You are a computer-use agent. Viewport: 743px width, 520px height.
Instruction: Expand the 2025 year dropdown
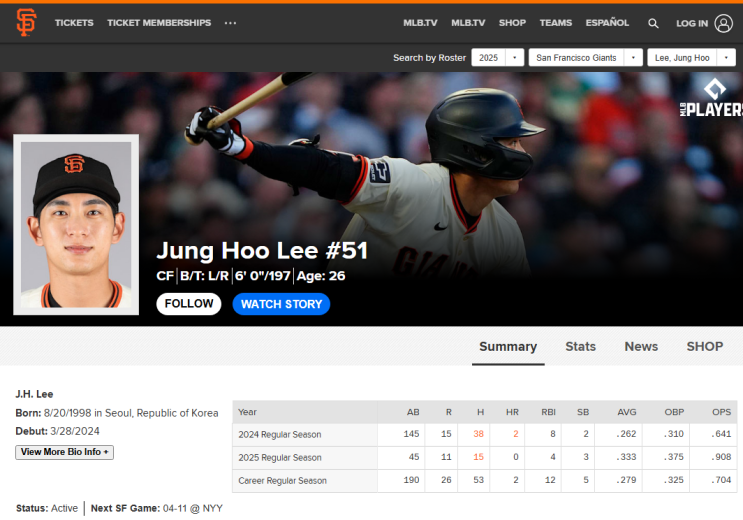click(498, 58)
